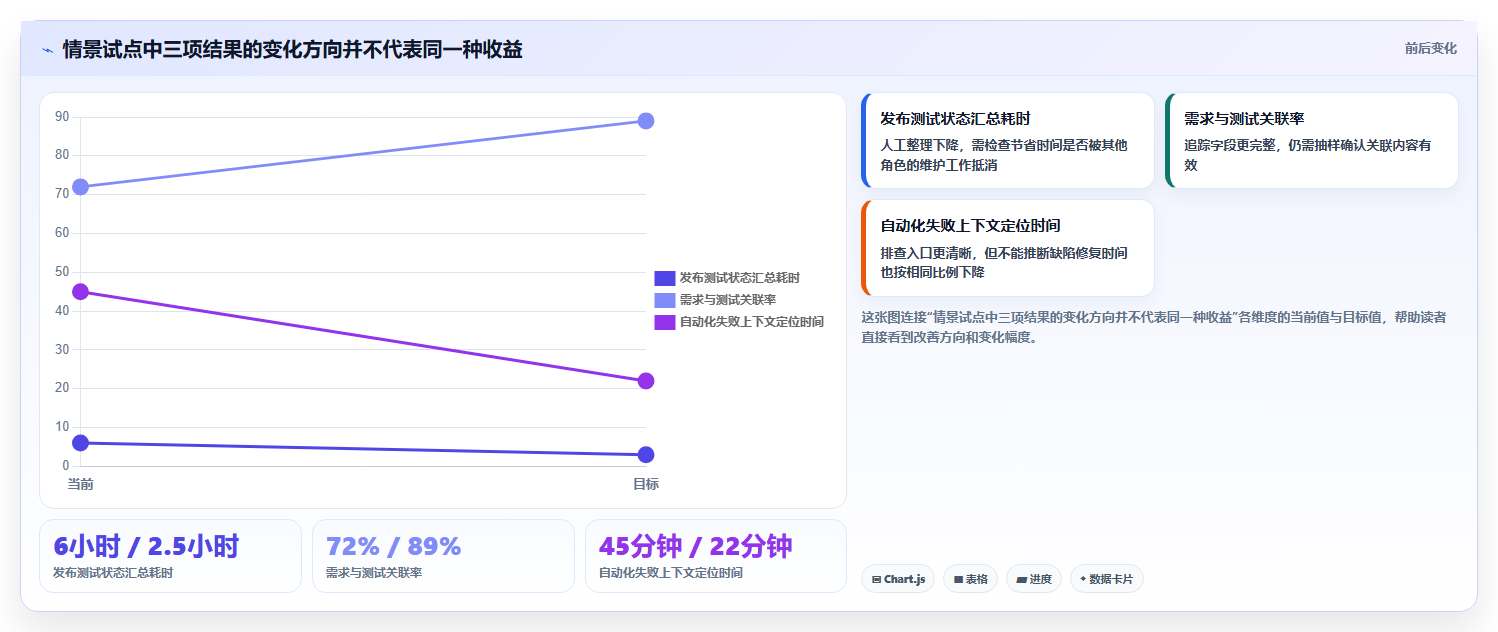Click the page title 情景试点中三项结果
Screen dimensions: 1498x632
(x=292, y=49)
